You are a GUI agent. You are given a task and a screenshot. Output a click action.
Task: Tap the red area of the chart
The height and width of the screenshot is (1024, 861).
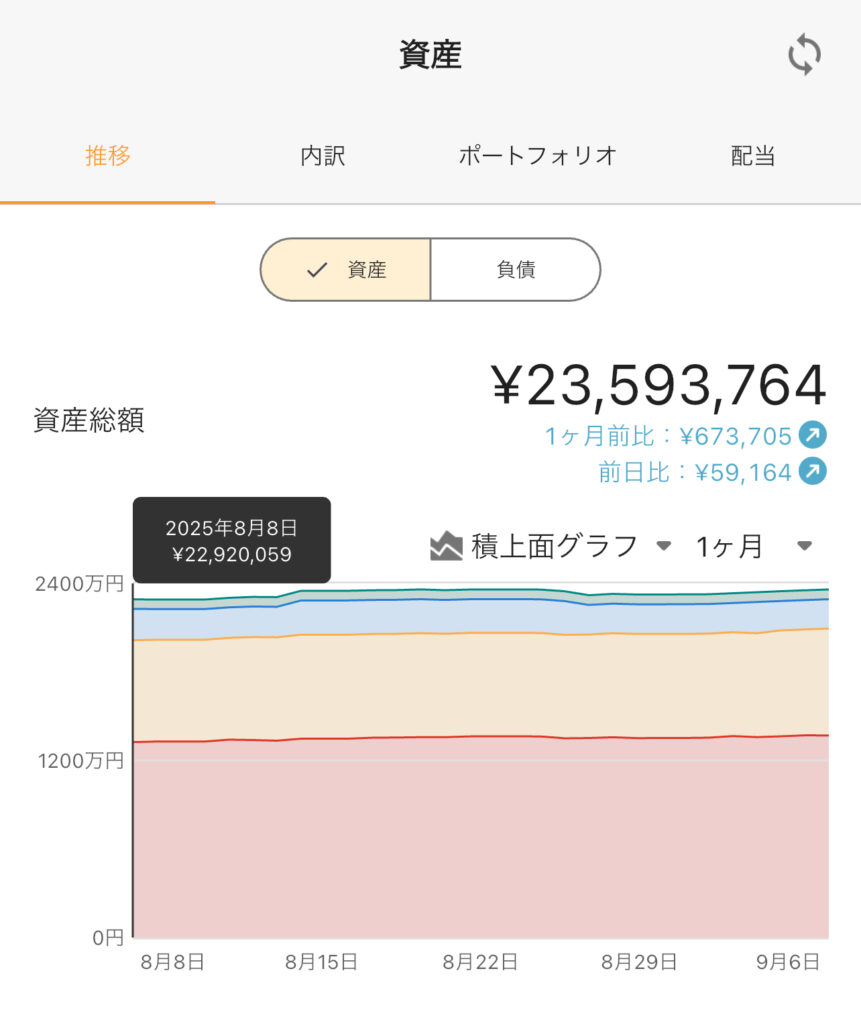pyautogui.click(x=481, y=842)
